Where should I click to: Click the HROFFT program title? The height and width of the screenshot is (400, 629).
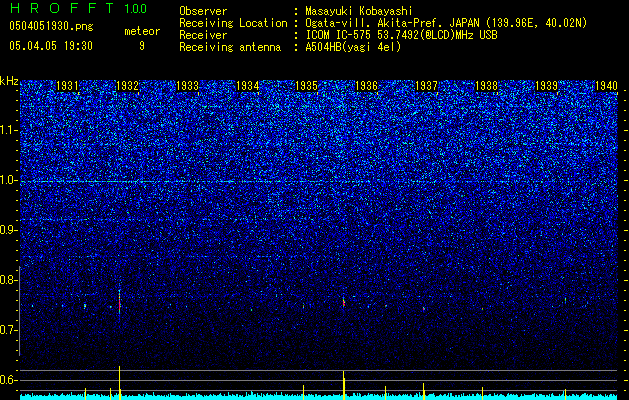tap(62, 8)
